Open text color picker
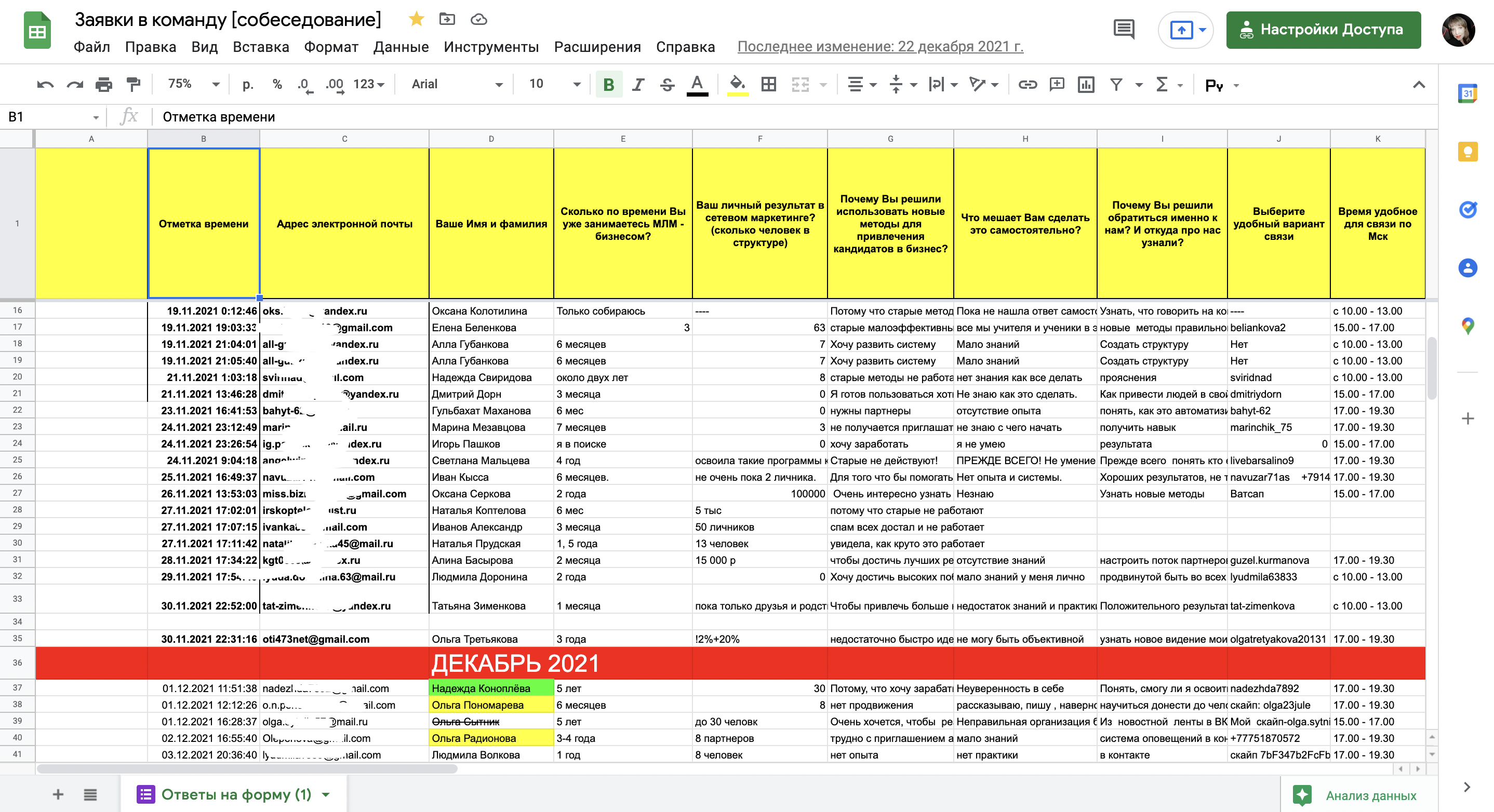Screen dimensions: 1494x812 tap(697, 85)
